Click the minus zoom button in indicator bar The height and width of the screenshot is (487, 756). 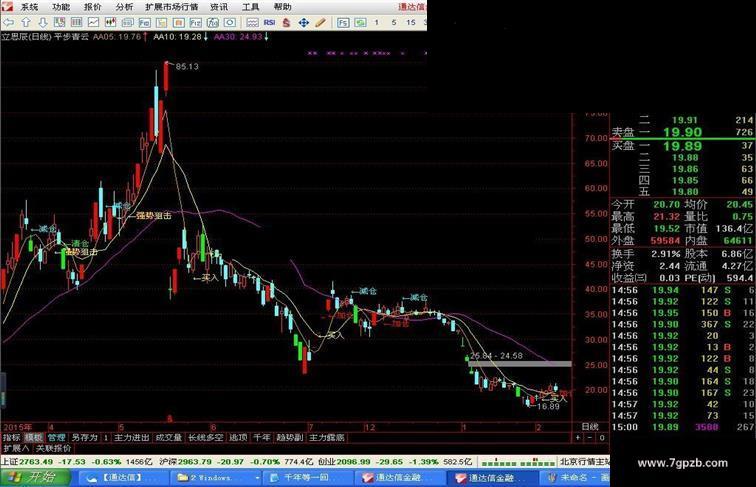coord(589,438)
